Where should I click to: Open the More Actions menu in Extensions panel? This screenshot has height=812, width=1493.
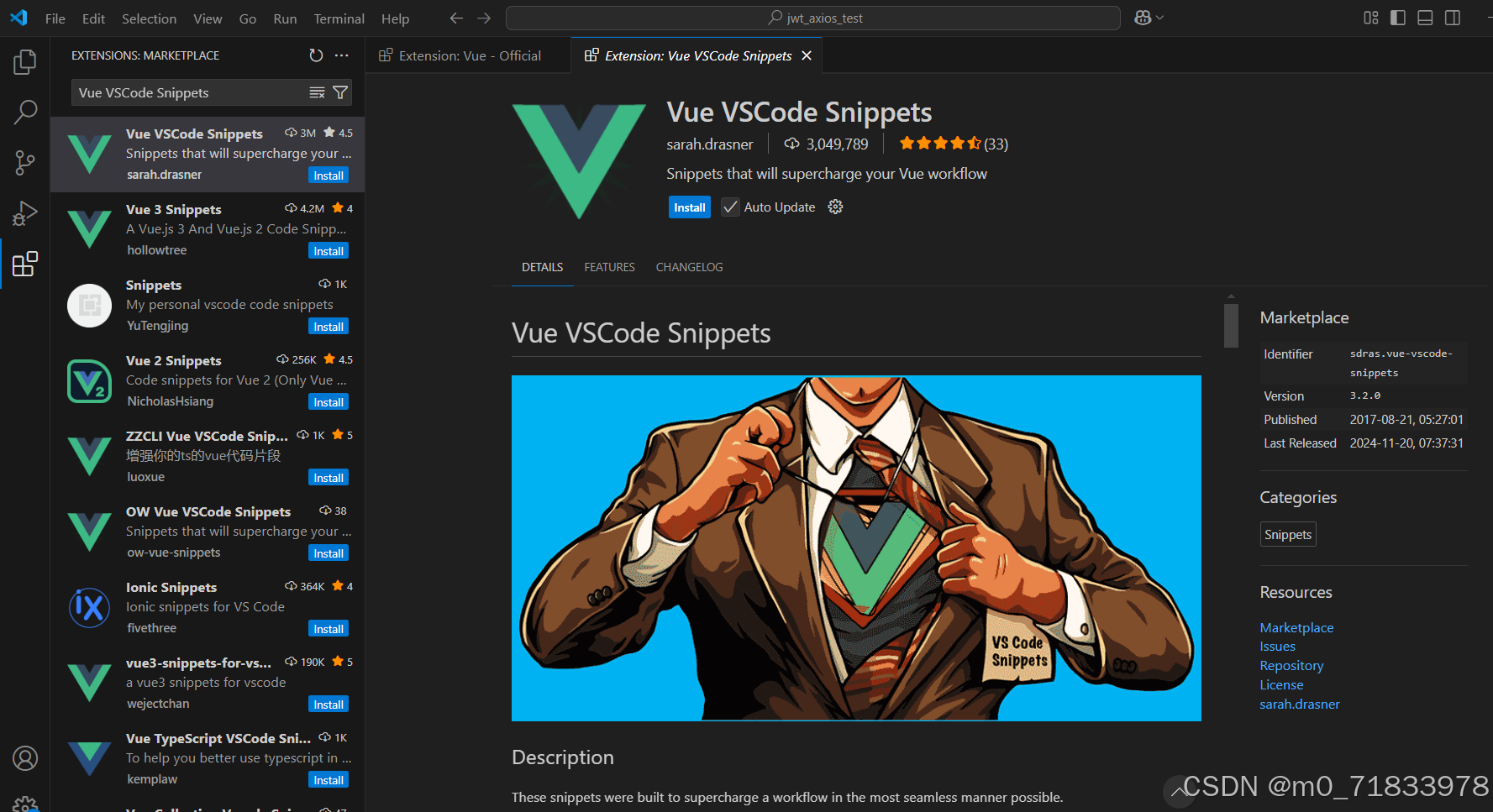point(341,55)
